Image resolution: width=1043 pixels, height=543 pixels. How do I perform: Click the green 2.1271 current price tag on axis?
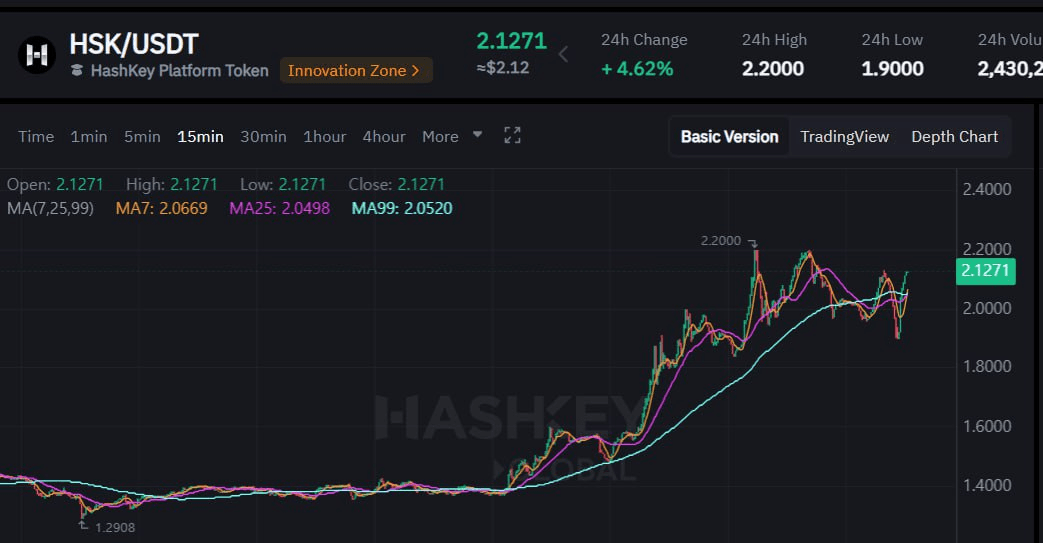coord(986,271)
